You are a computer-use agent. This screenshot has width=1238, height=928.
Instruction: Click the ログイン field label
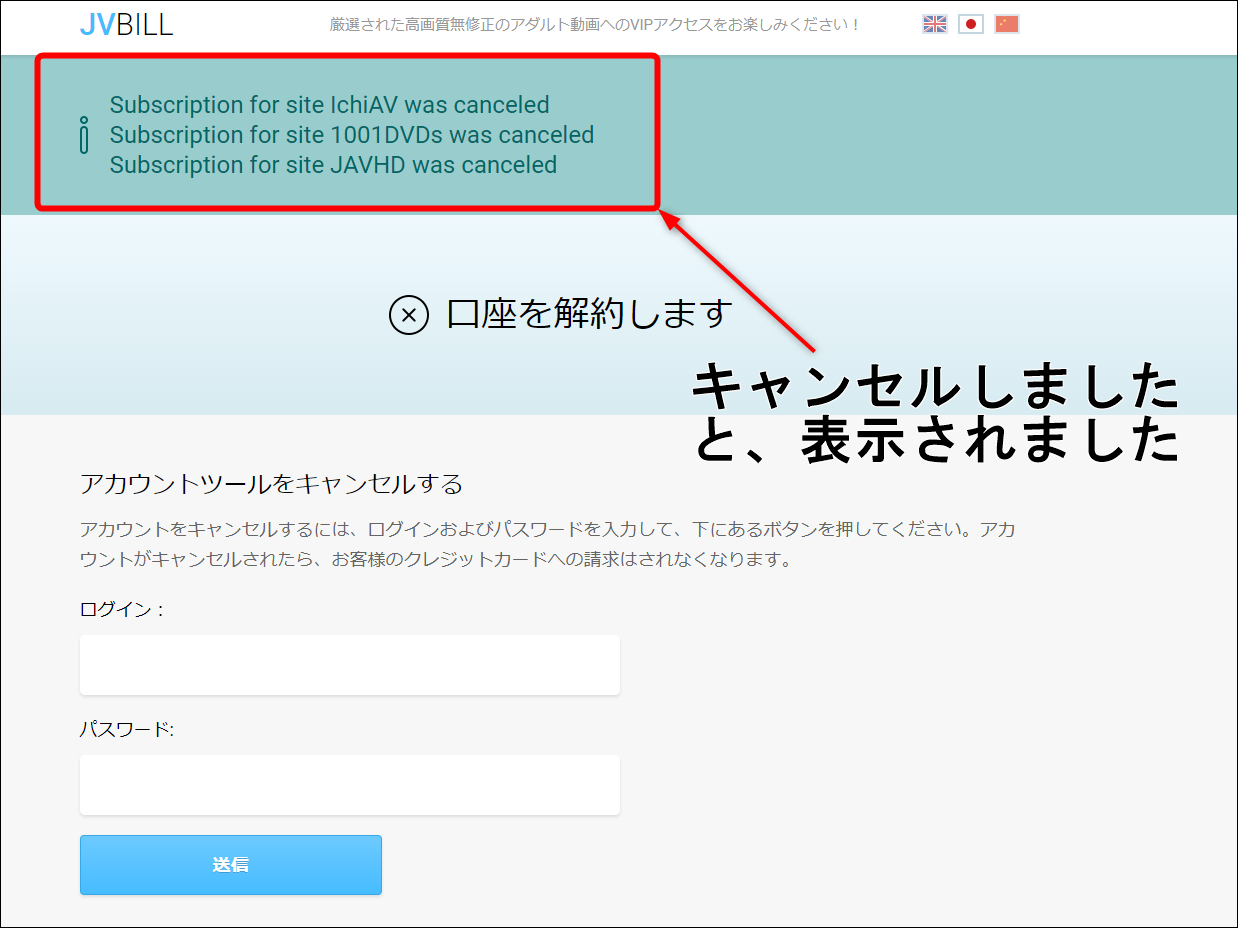[x=121, y=610]
